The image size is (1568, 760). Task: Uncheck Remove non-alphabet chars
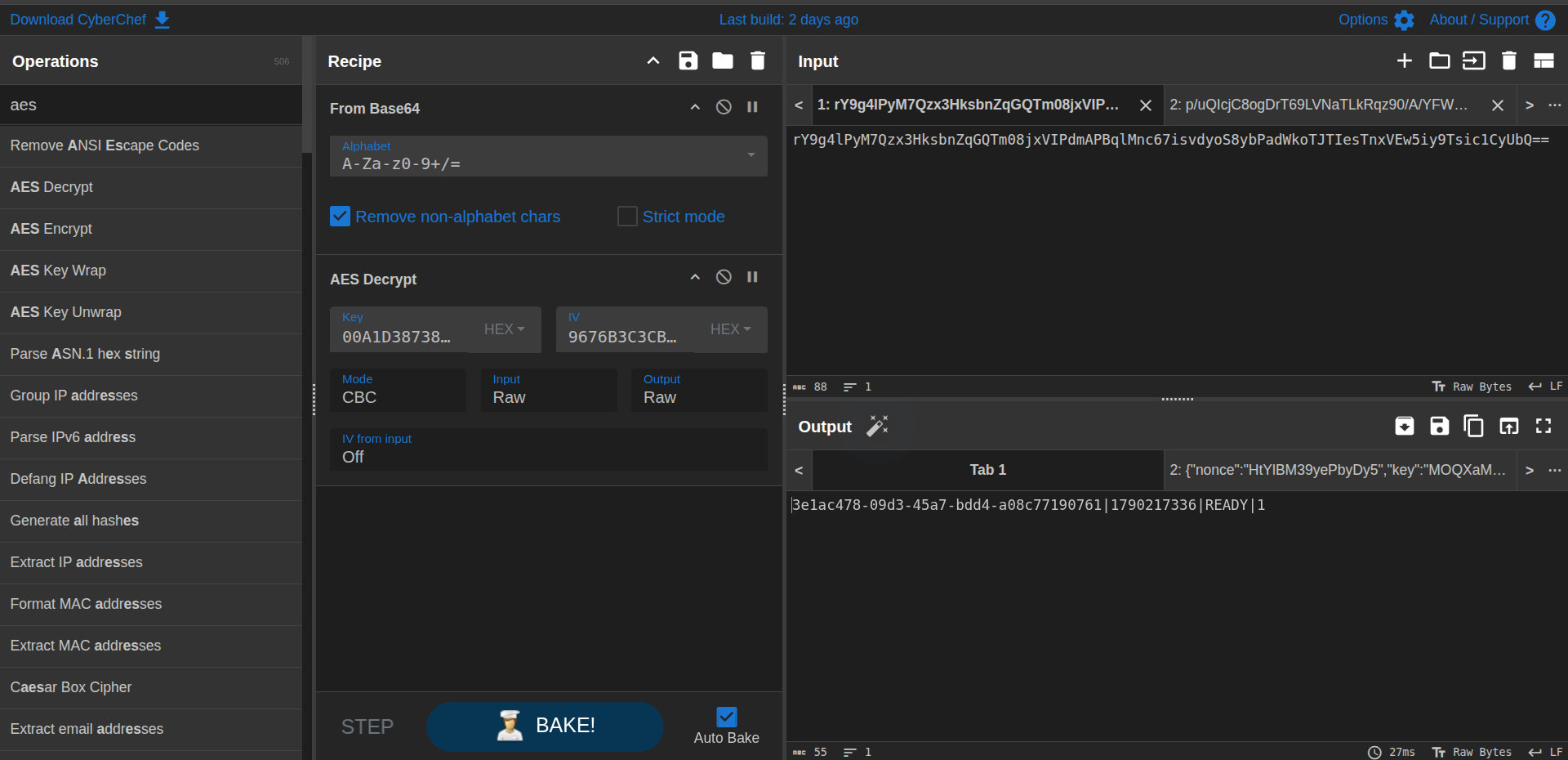pos(340,216)
